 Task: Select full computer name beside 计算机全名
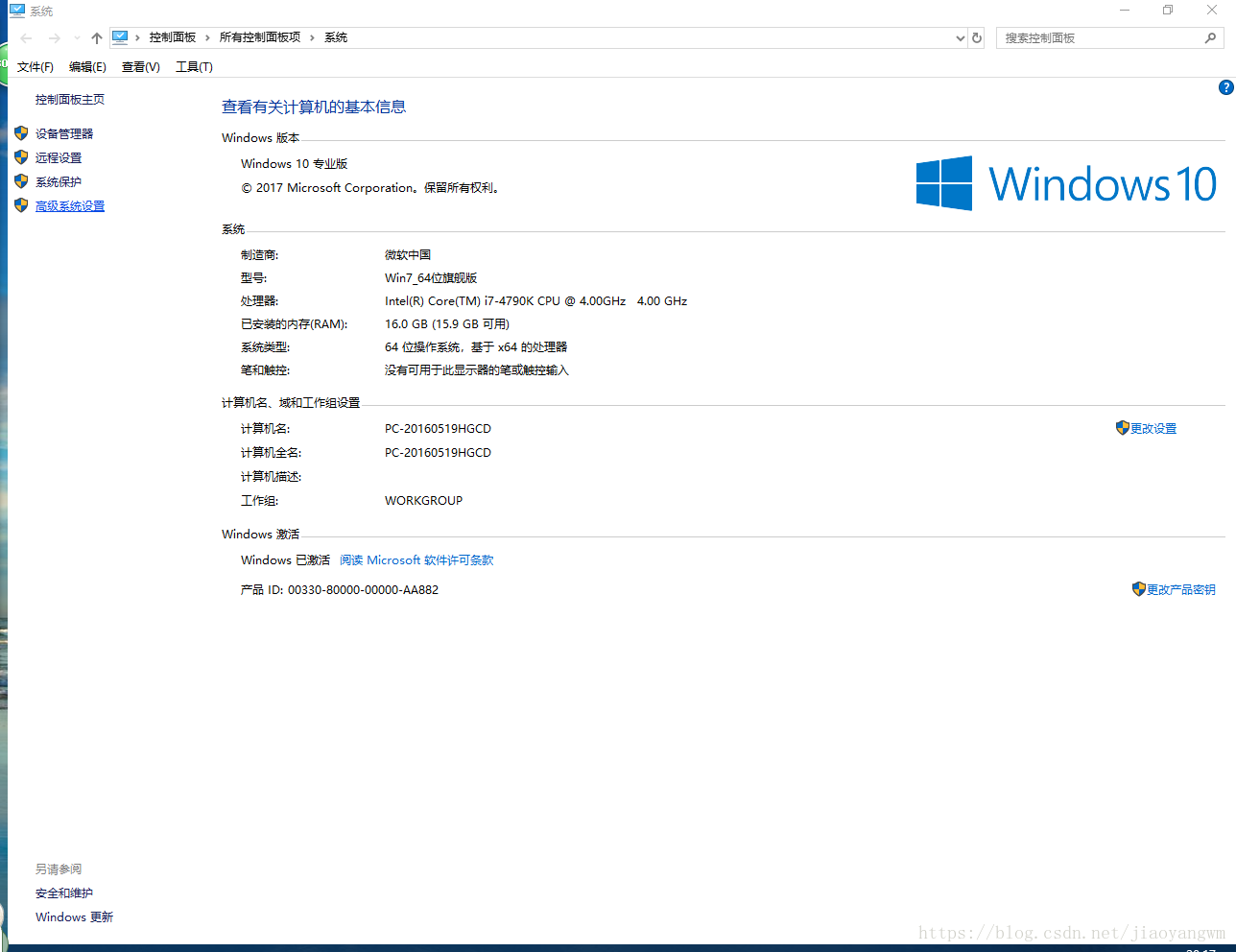tap(438, 453)
